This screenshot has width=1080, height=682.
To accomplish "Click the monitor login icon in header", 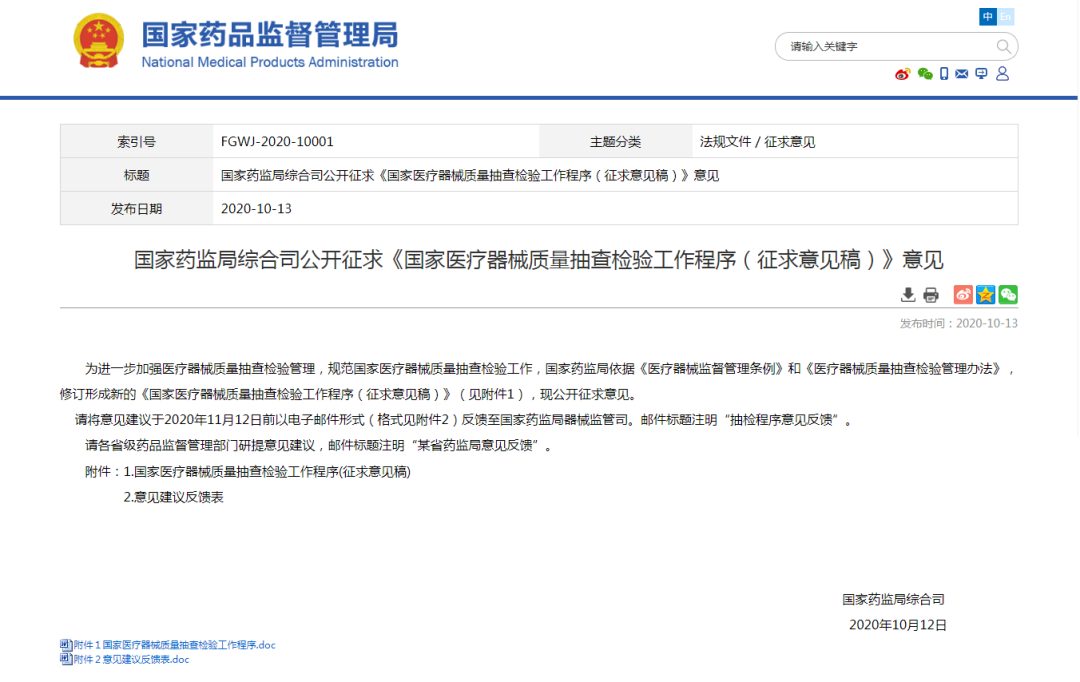I will [982, 74].
